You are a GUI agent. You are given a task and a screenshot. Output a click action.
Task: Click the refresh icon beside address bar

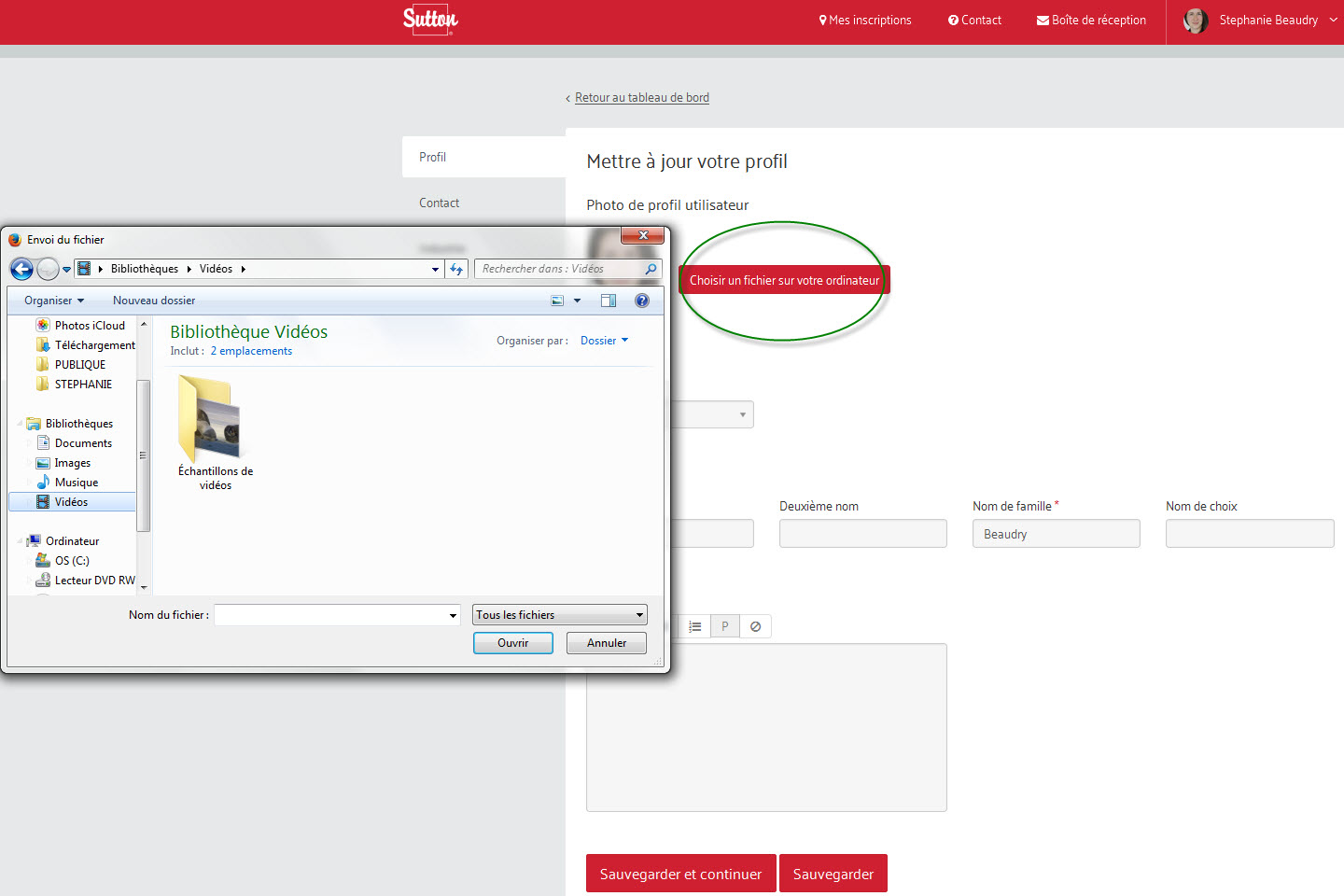pyautogui.click(x=456, y=269)
